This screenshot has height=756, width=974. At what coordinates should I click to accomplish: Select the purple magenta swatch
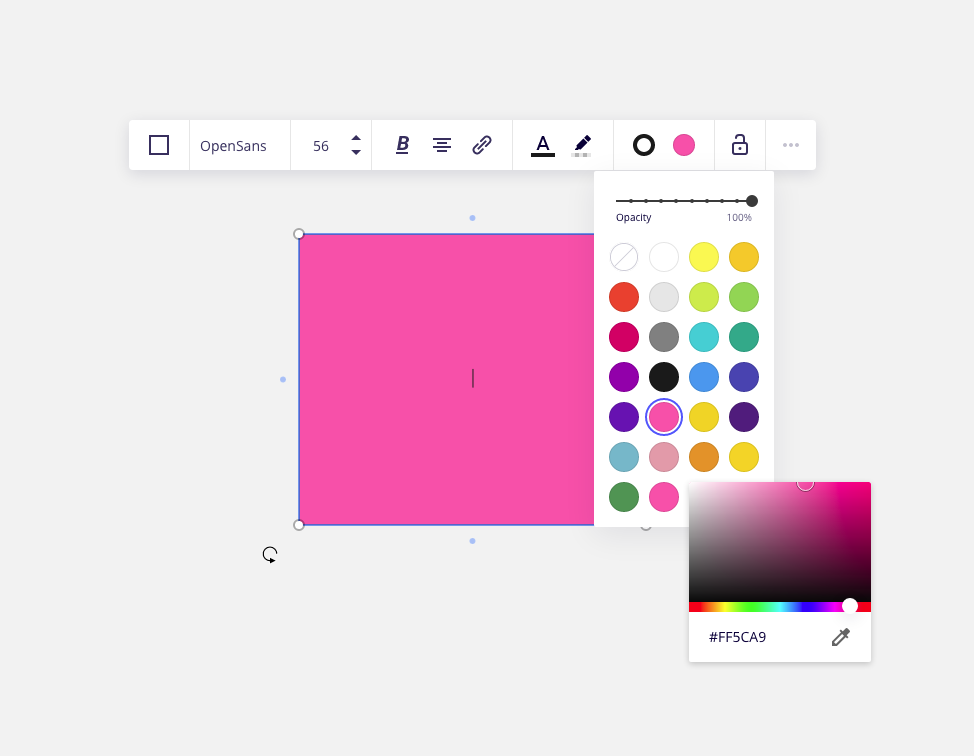coord(624,377)
